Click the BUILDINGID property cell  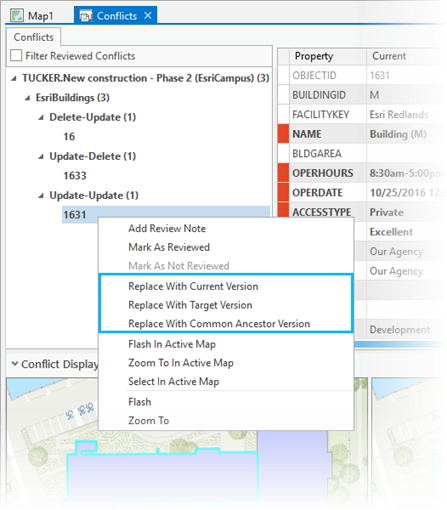point(328,95)
